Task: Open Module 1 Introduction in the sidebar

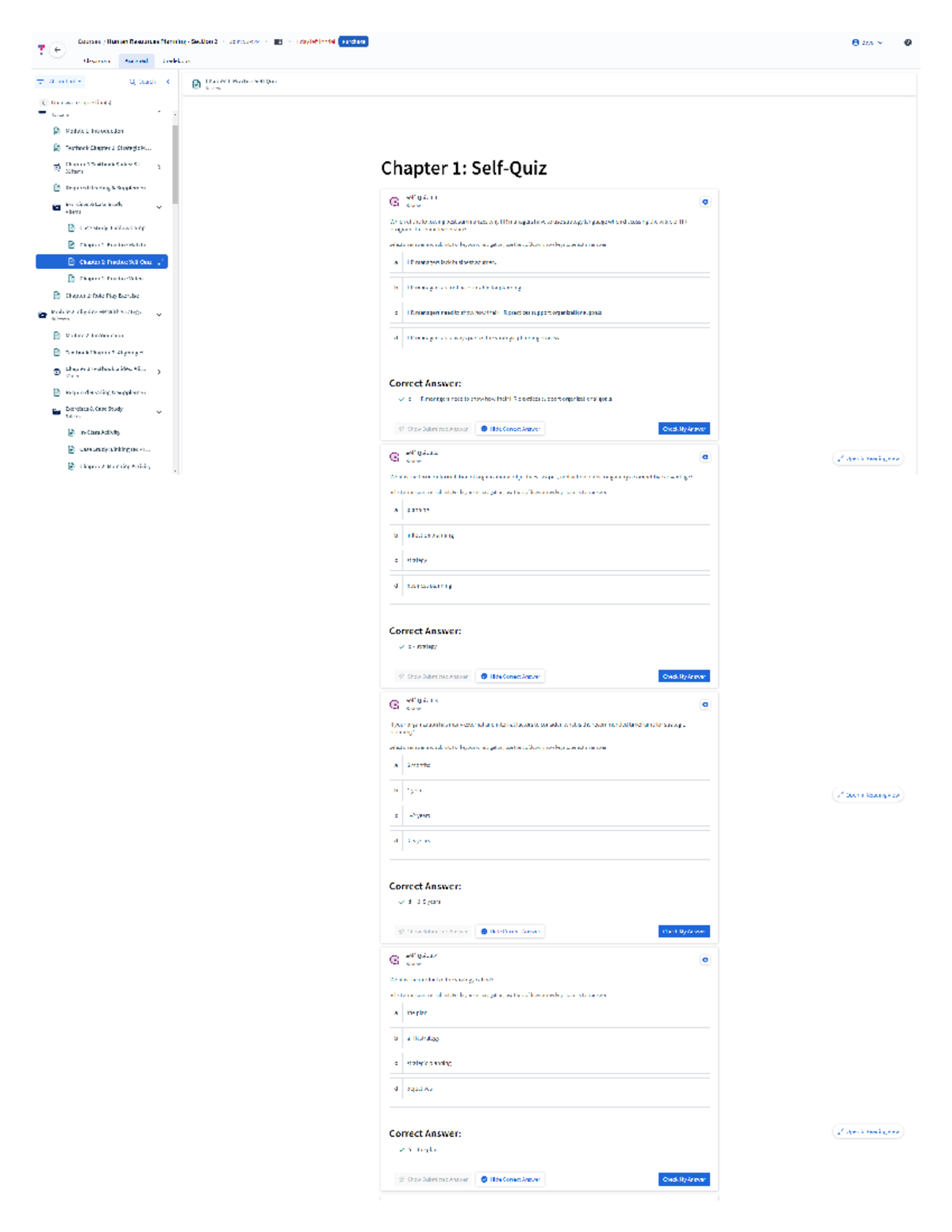Action: click(94, 131)
